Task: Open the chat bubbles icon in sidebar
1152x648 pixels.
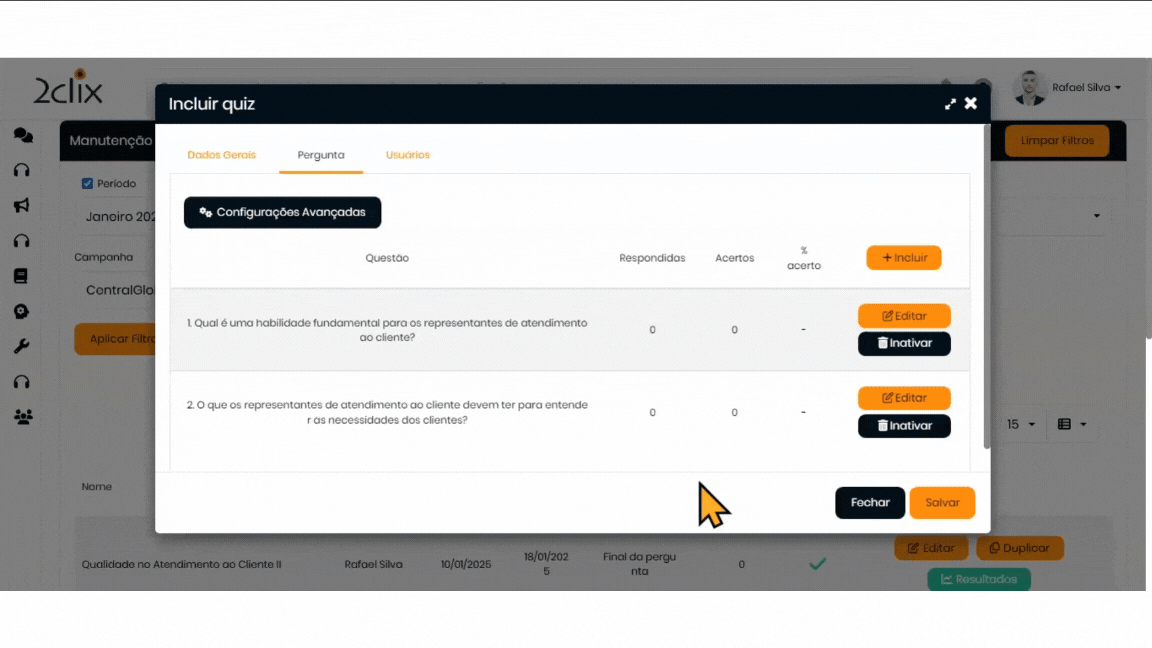Action: (x=22, y=135)
